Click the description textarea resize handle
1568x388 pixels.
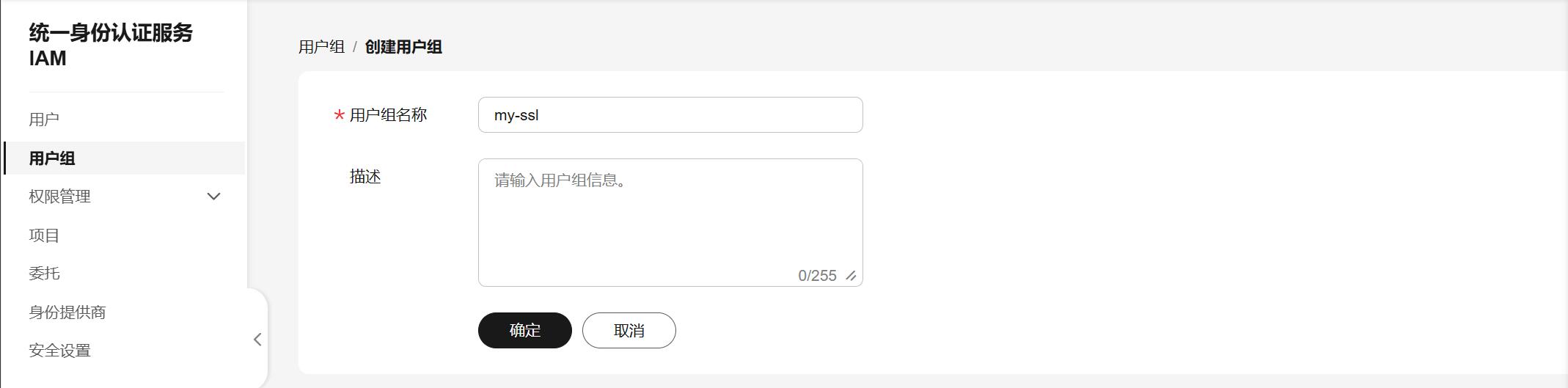tap(851, 276)
